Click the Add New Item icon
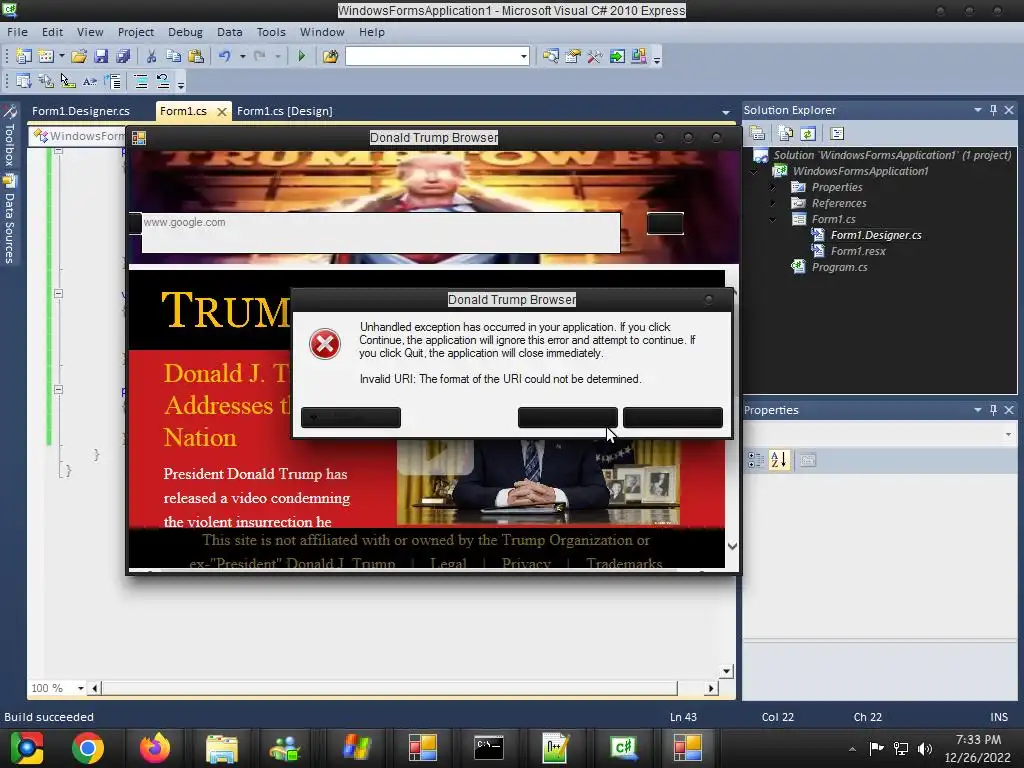 tap(46, 57)
